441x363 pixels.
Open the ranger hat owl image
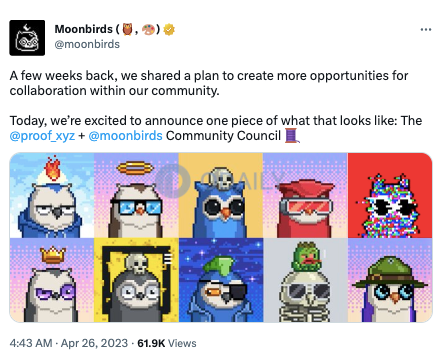tap(390, 280)
